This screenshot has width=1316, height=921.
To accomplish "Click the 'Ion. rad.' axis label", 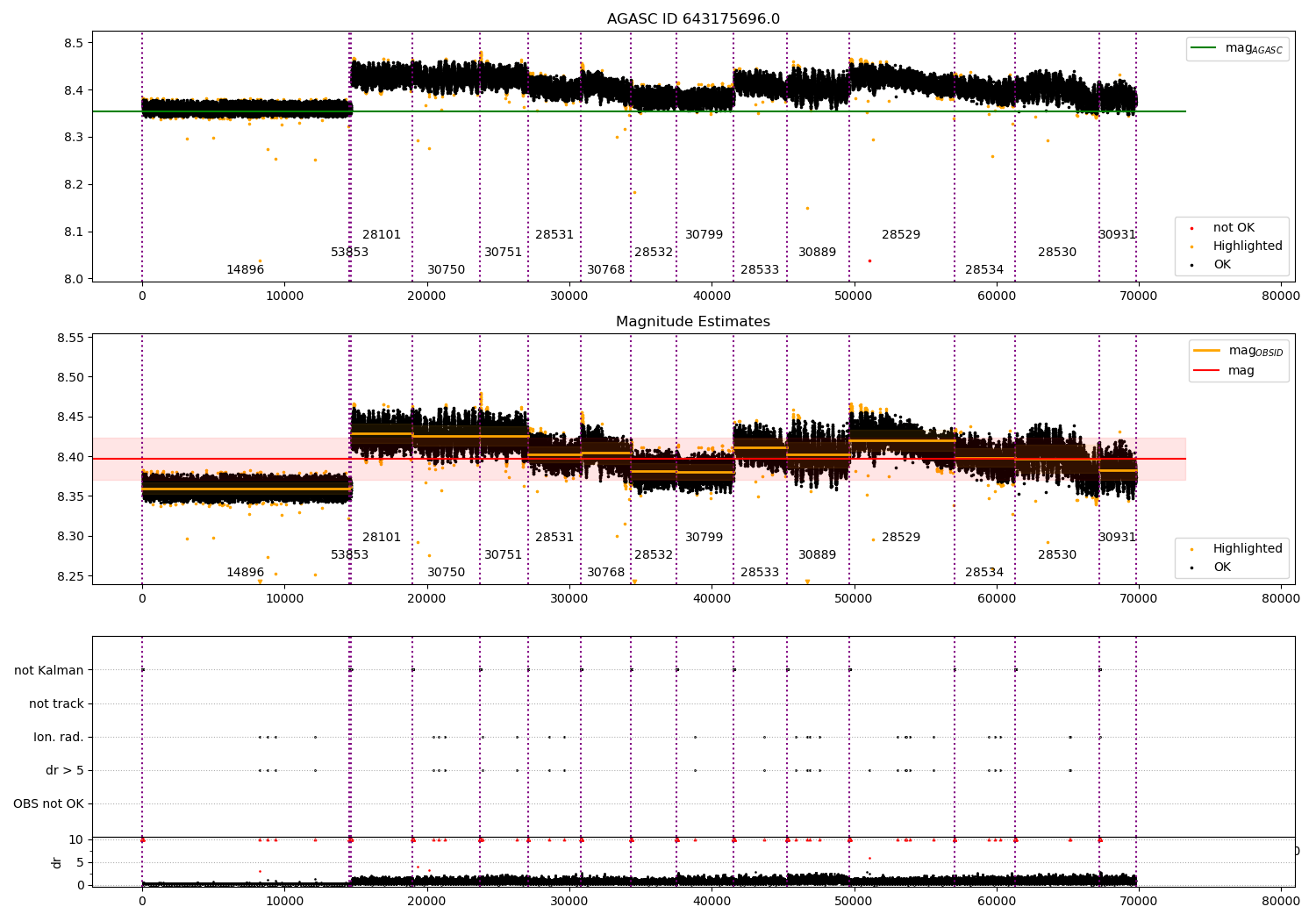I will point(59,737).
